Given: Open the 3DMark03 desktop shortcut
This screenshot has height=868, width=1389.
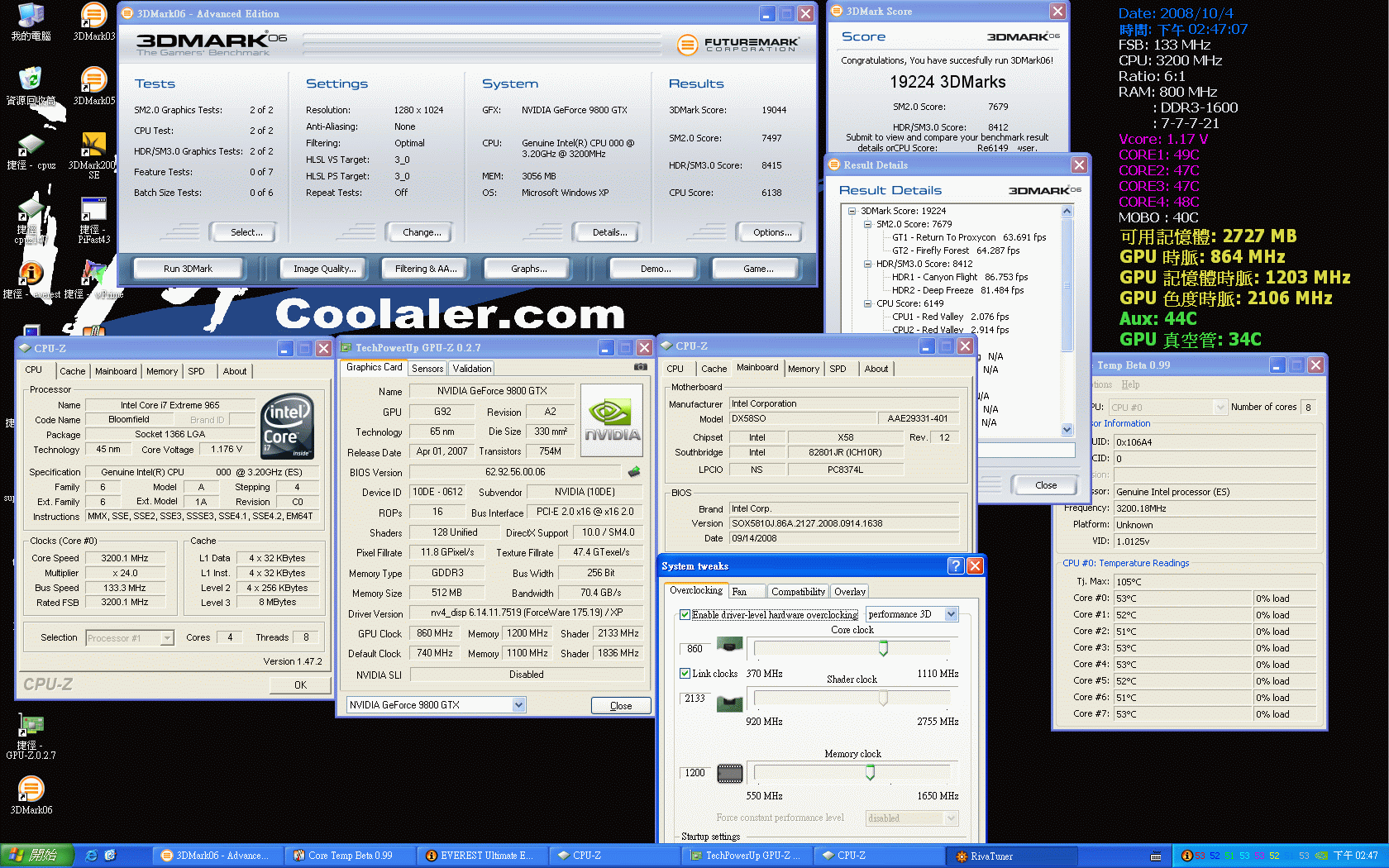Looking at the screenshot, I should (93, 22).
